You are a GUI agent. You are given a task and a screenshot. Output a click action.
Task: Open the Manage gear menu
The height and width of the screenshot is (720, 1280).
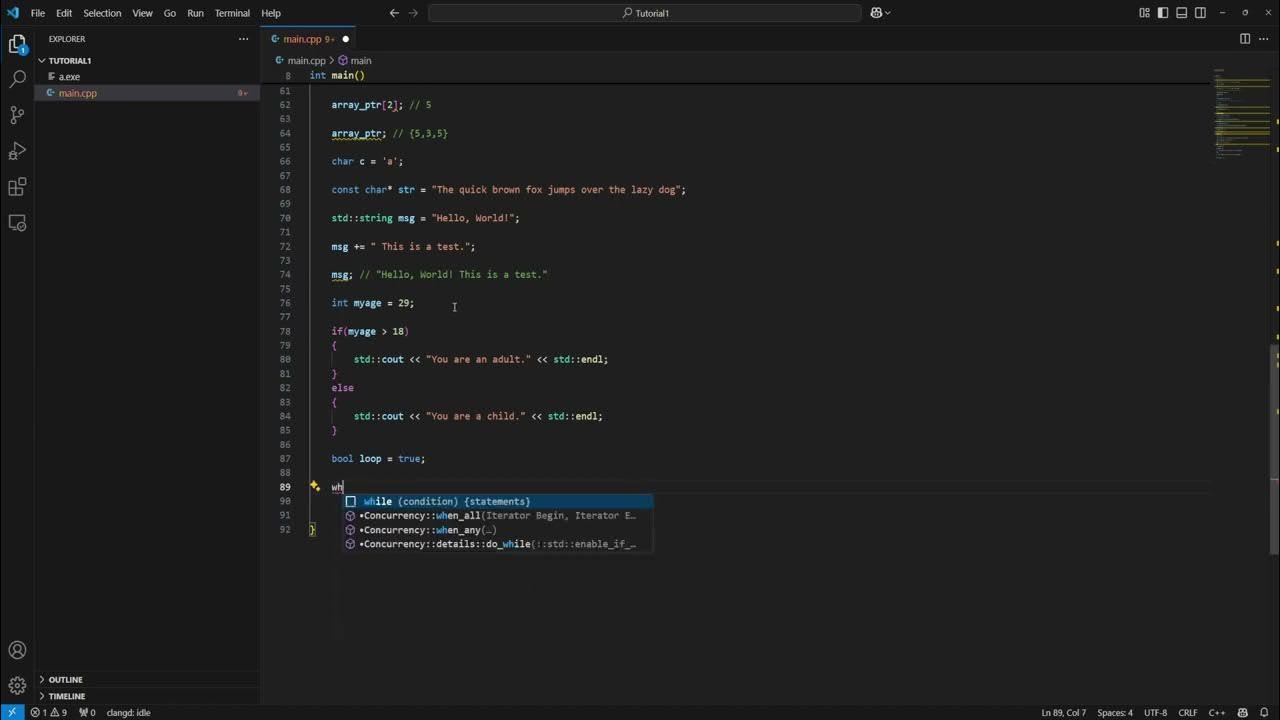17,686
